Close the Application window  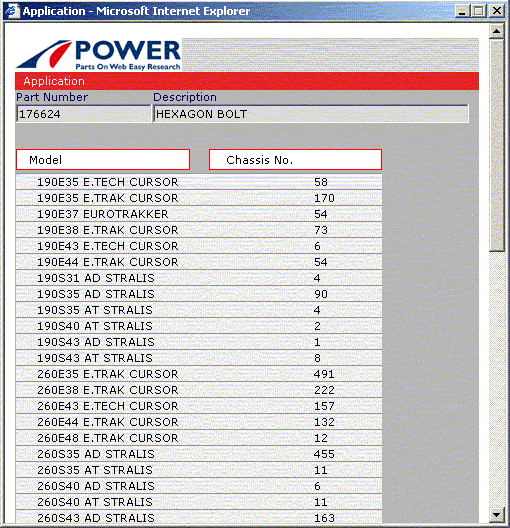(x=497, y=11)
